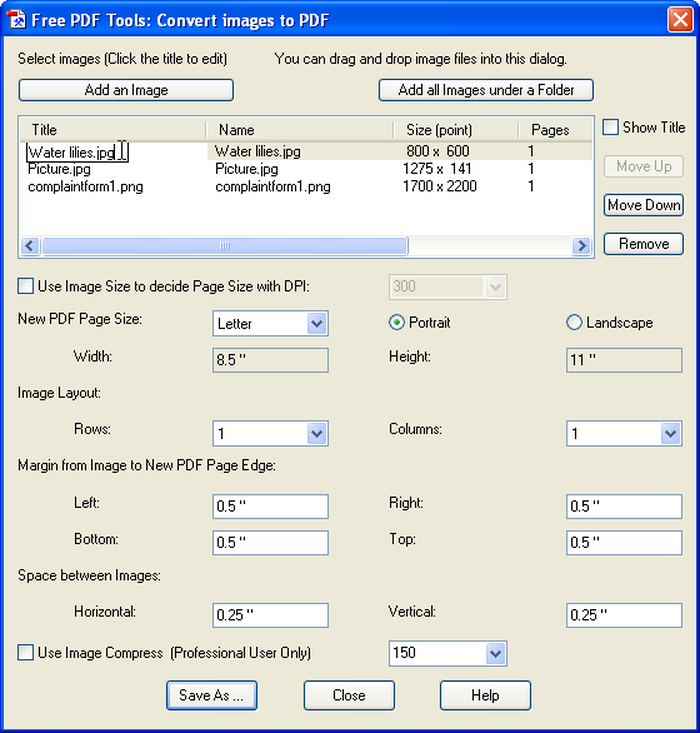
Task: Click the right scroll arrow in image list
Action: point(581,245)
